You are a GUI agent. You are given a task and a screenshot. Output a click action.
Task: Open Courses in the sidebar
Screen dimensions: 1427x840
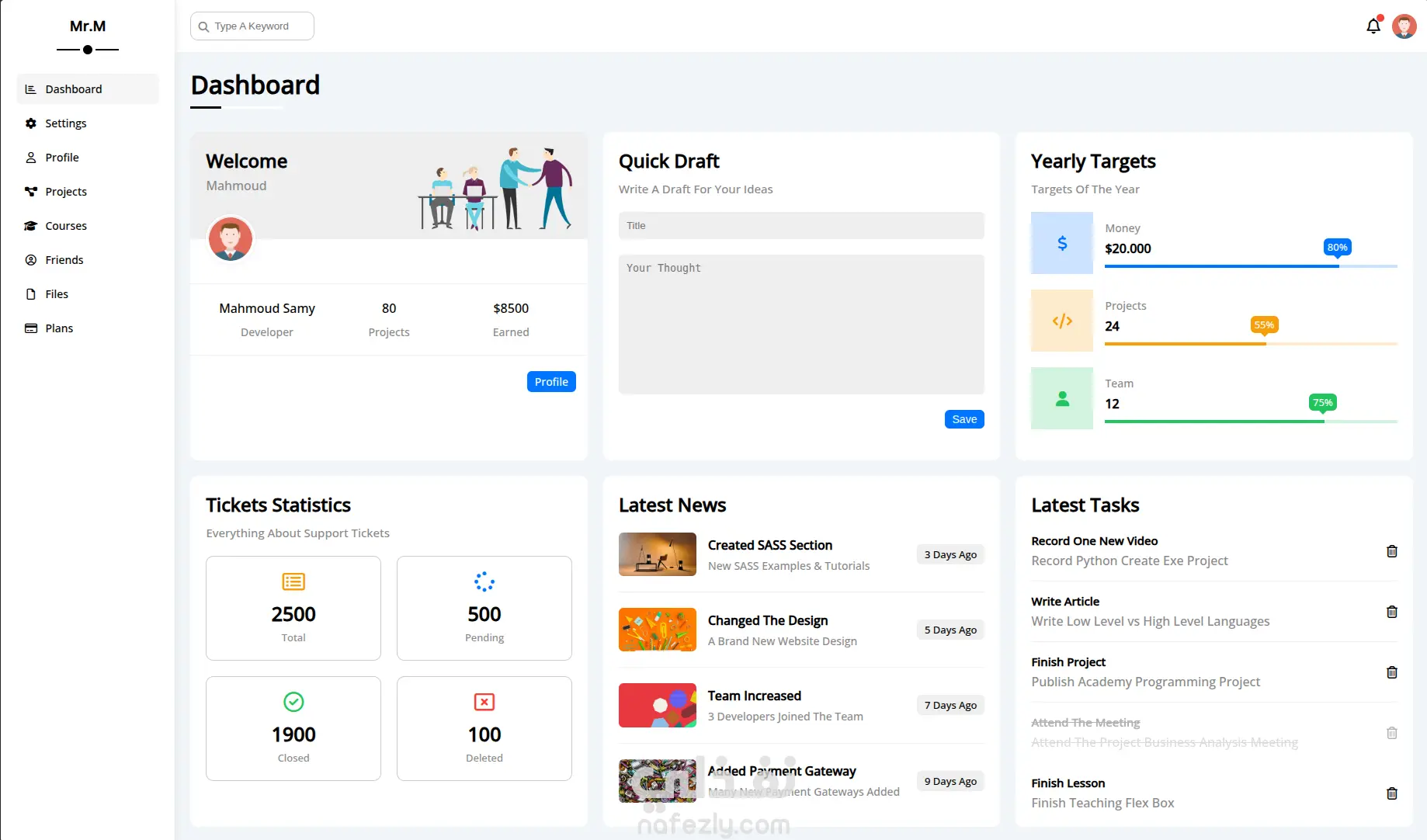(88, 226)
